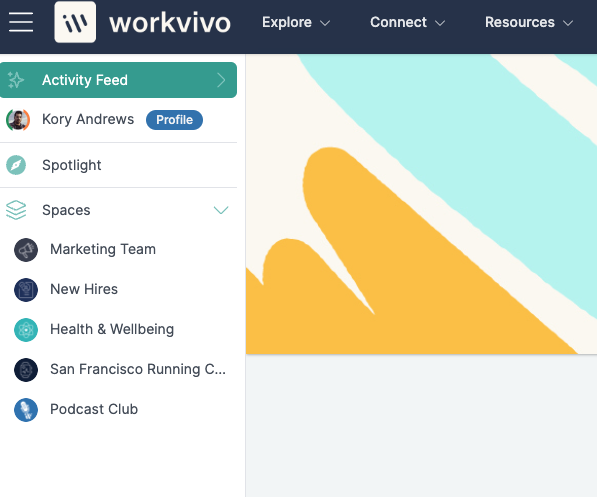Click the Marketing Team megaphone icon

(x=26, y=250)
